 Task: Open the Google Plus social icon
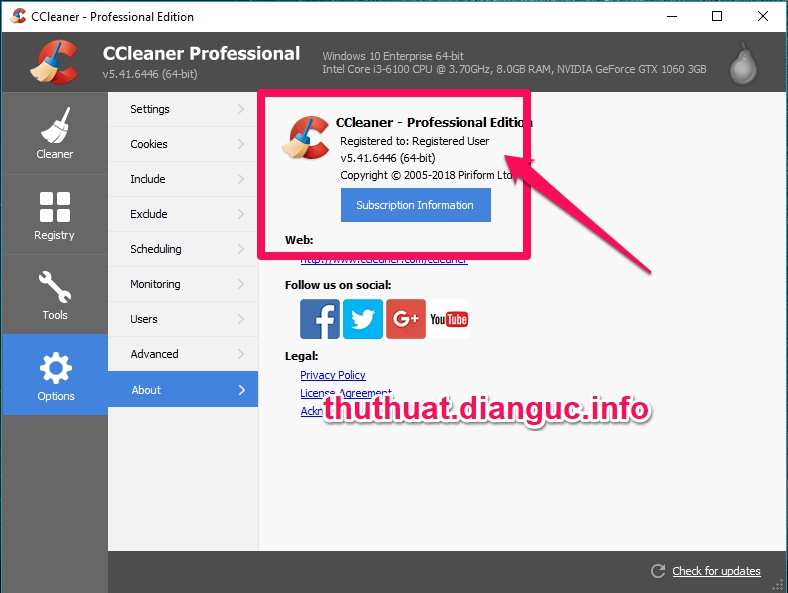coord(406,319)
